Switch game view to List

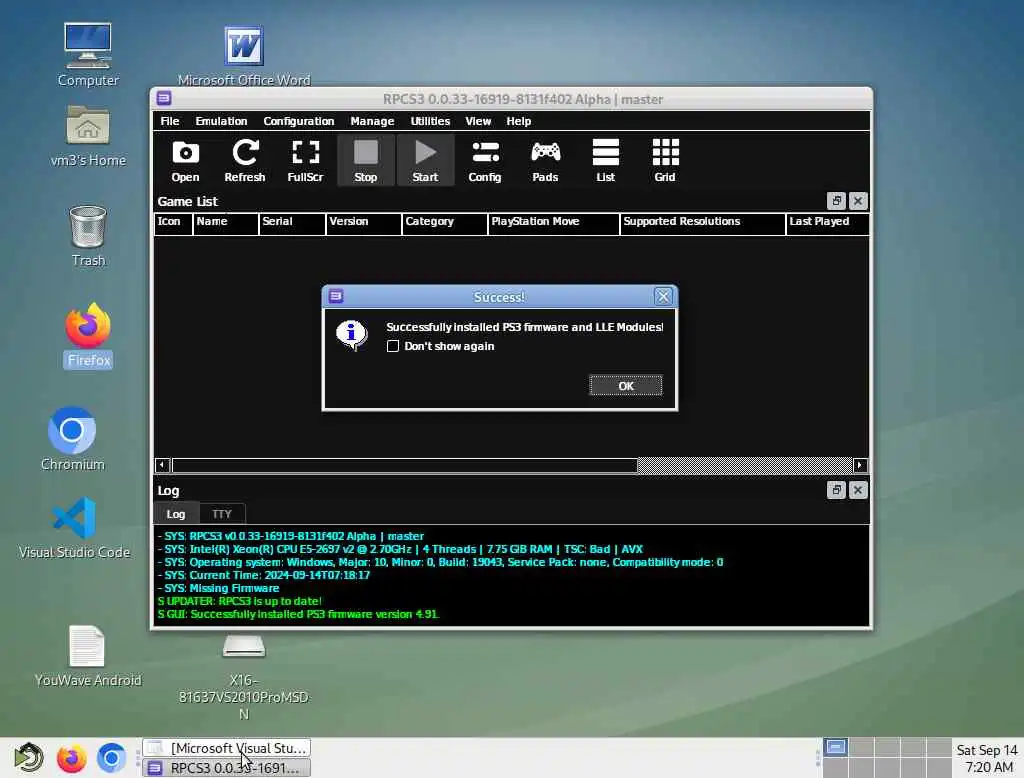[605, 161]
